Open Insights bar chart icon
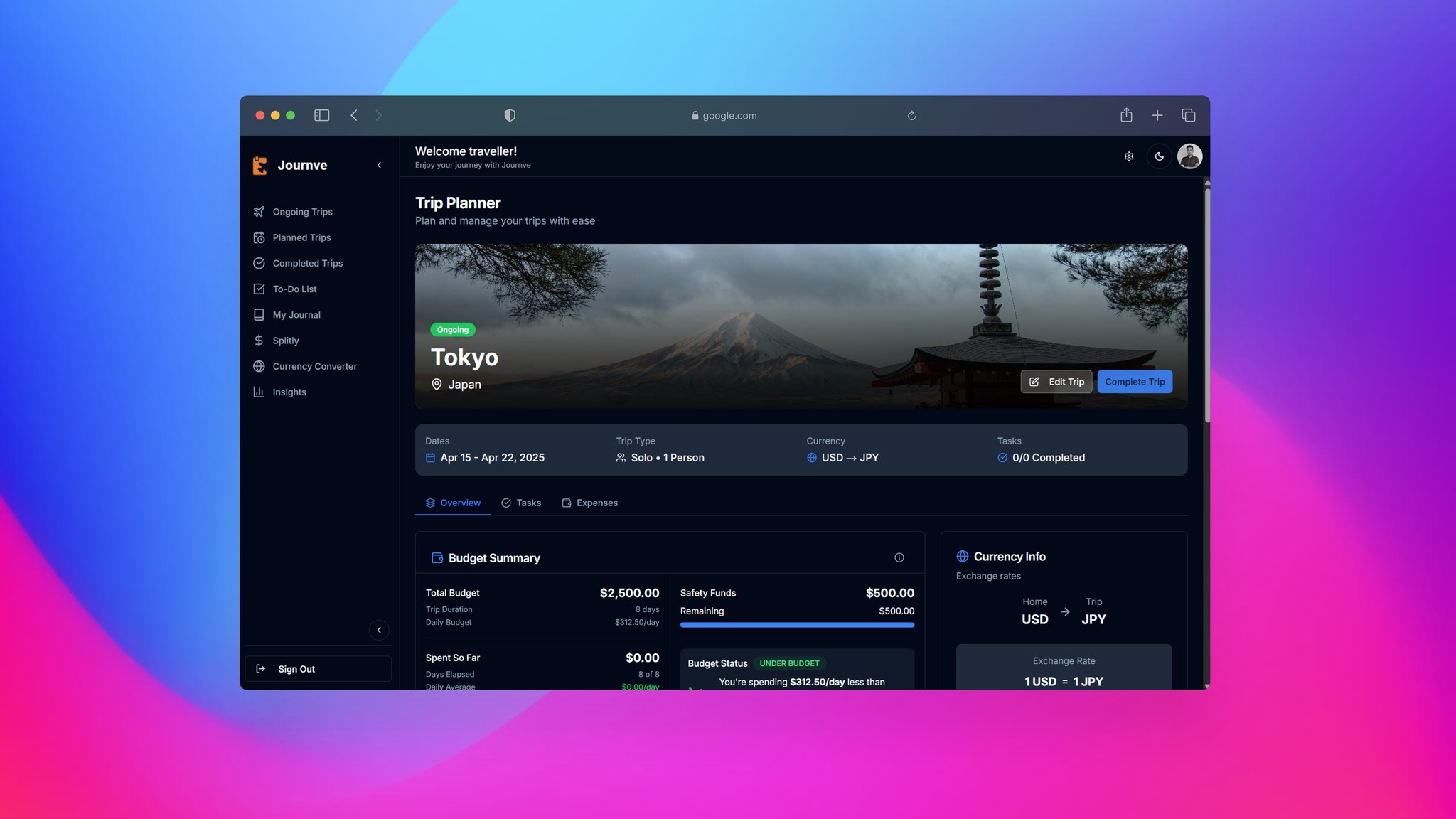 [x=259, y=392]
